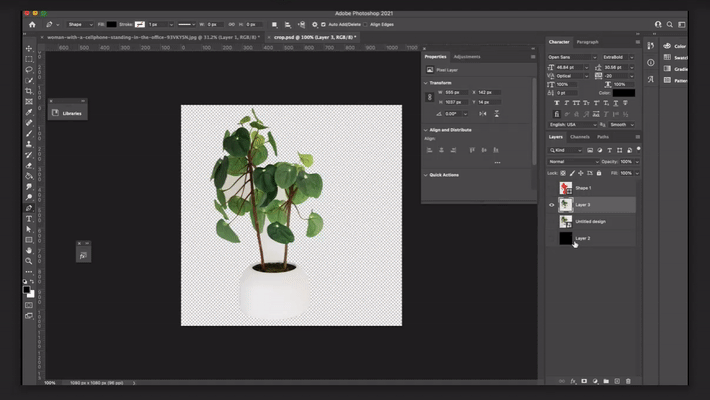Collapse Align and Distribute section

click(426, 130)
